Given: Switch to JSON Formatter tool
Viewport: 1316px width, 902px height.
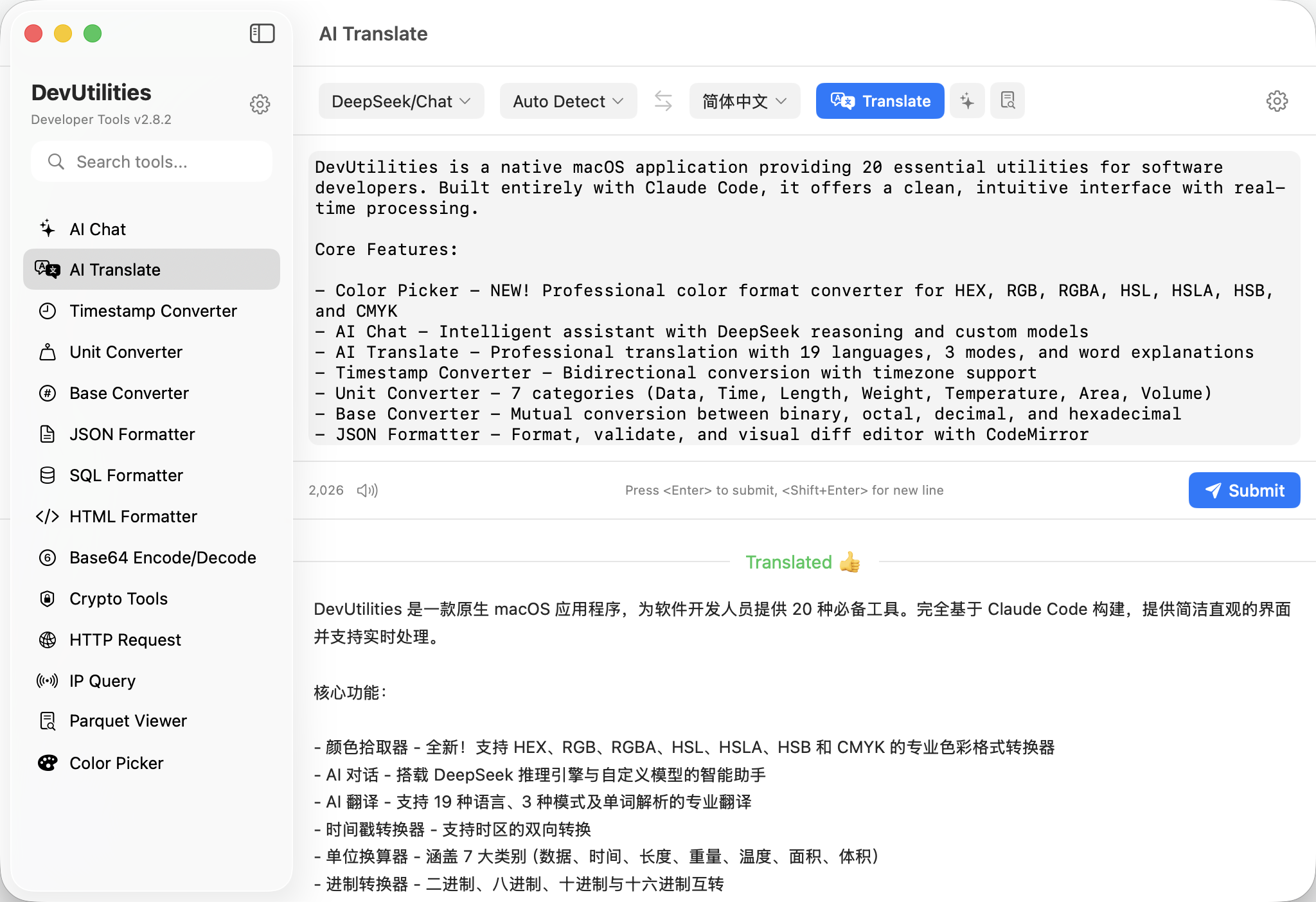Looking at the screenshot, I should point(132,434).
